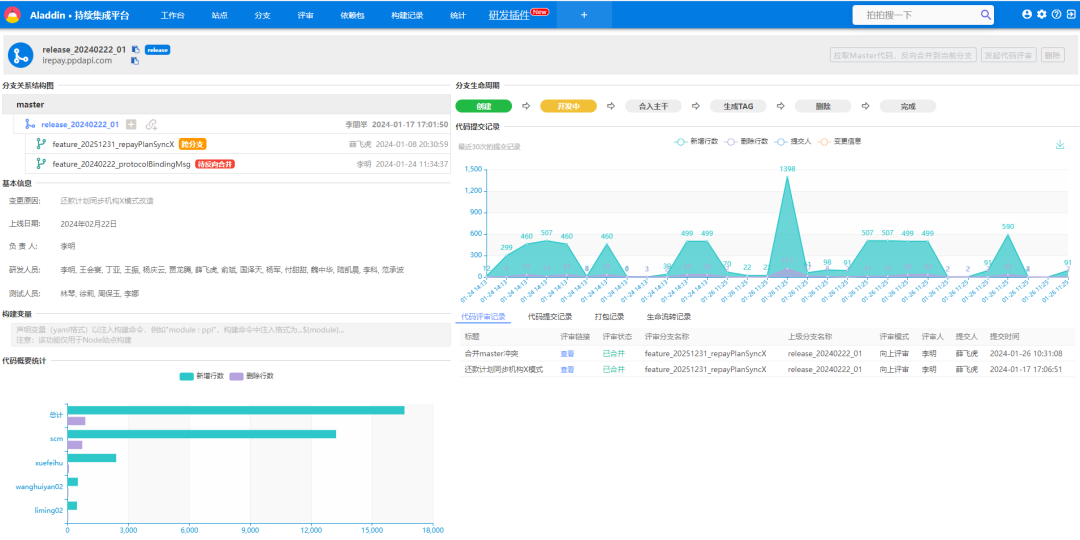Open the settings gear icon
The height and width of the screenshot is (540, 1080).
click(1041, 14)
